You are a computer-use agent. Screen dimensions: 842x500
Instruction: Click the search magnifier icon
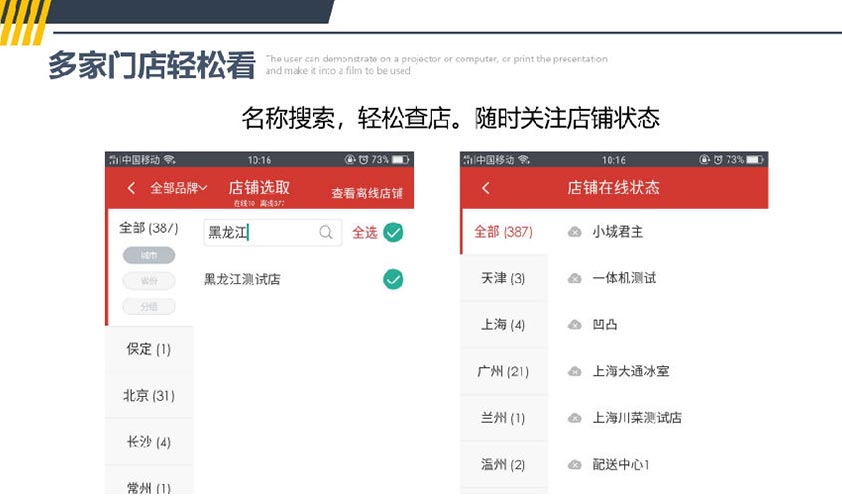point(326,232)
